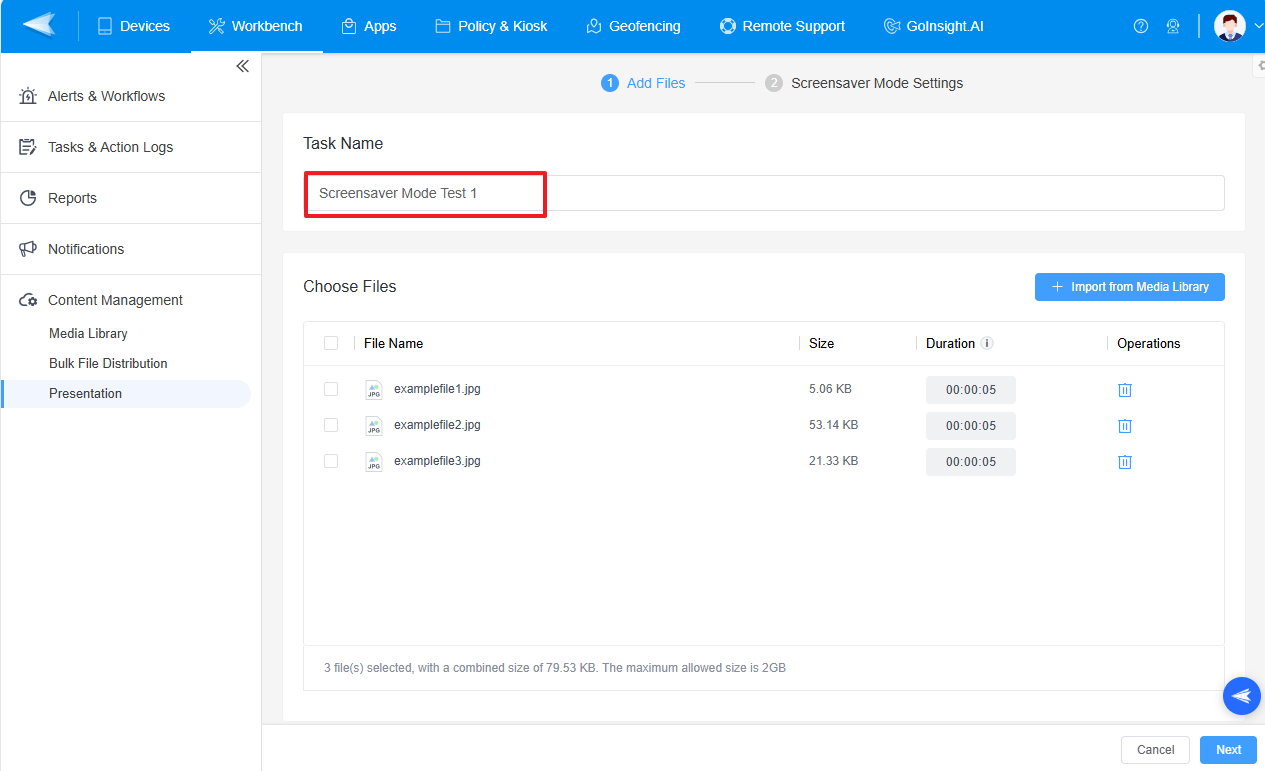This screenshot has width=1265, height=771.
Task: Open the help question mark icon
Action: point(1141,26)
